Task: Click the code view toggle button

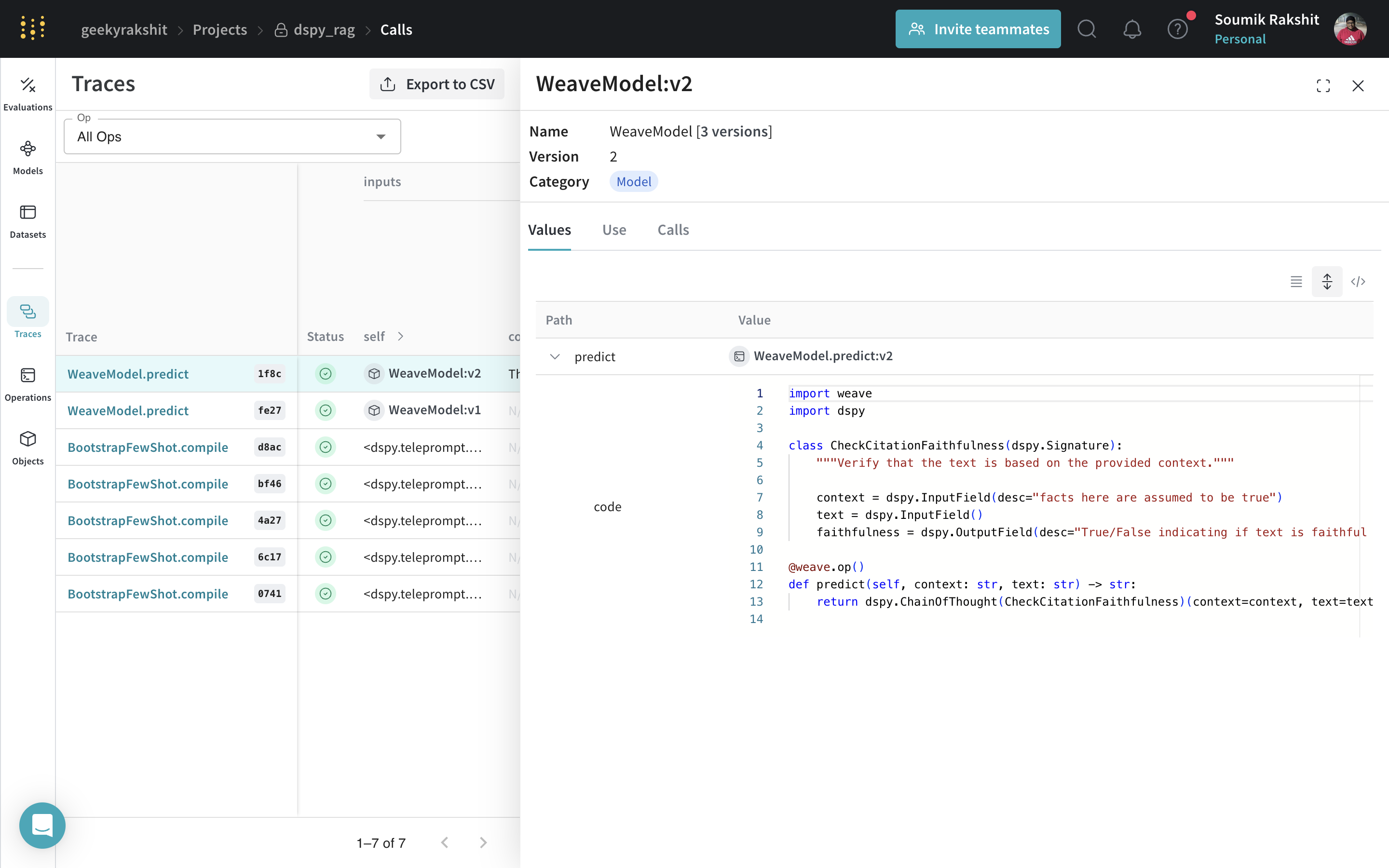Action: [1358, 282]
